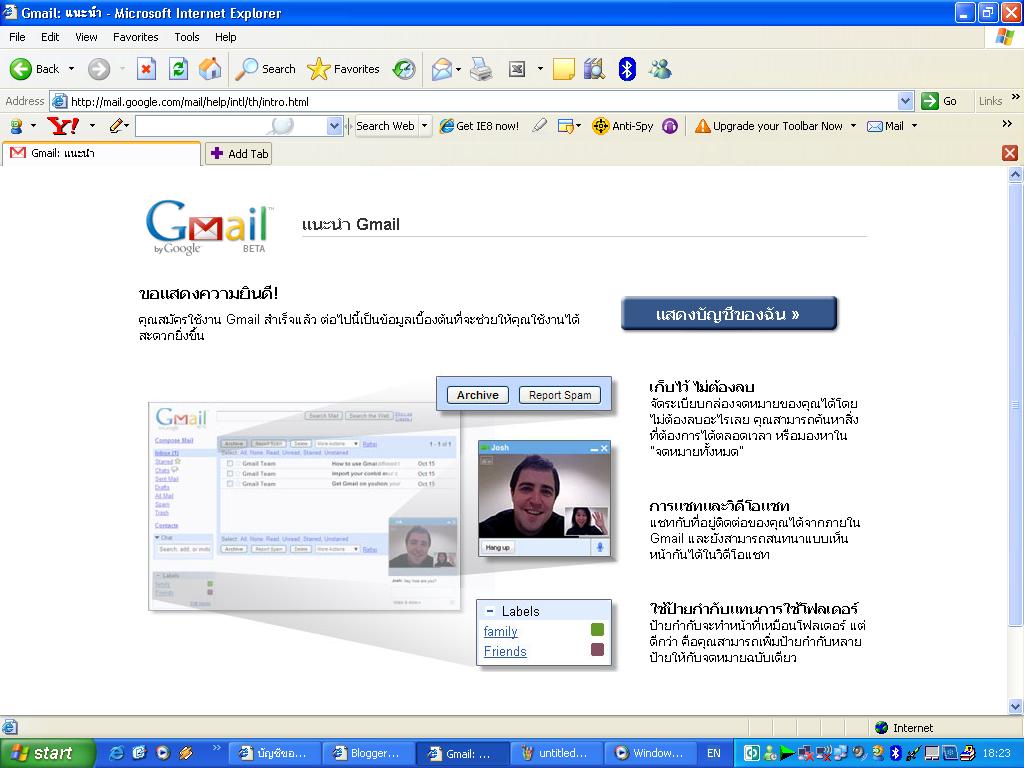Select the Gmail: แนะนำ tab

pos(101,153)
